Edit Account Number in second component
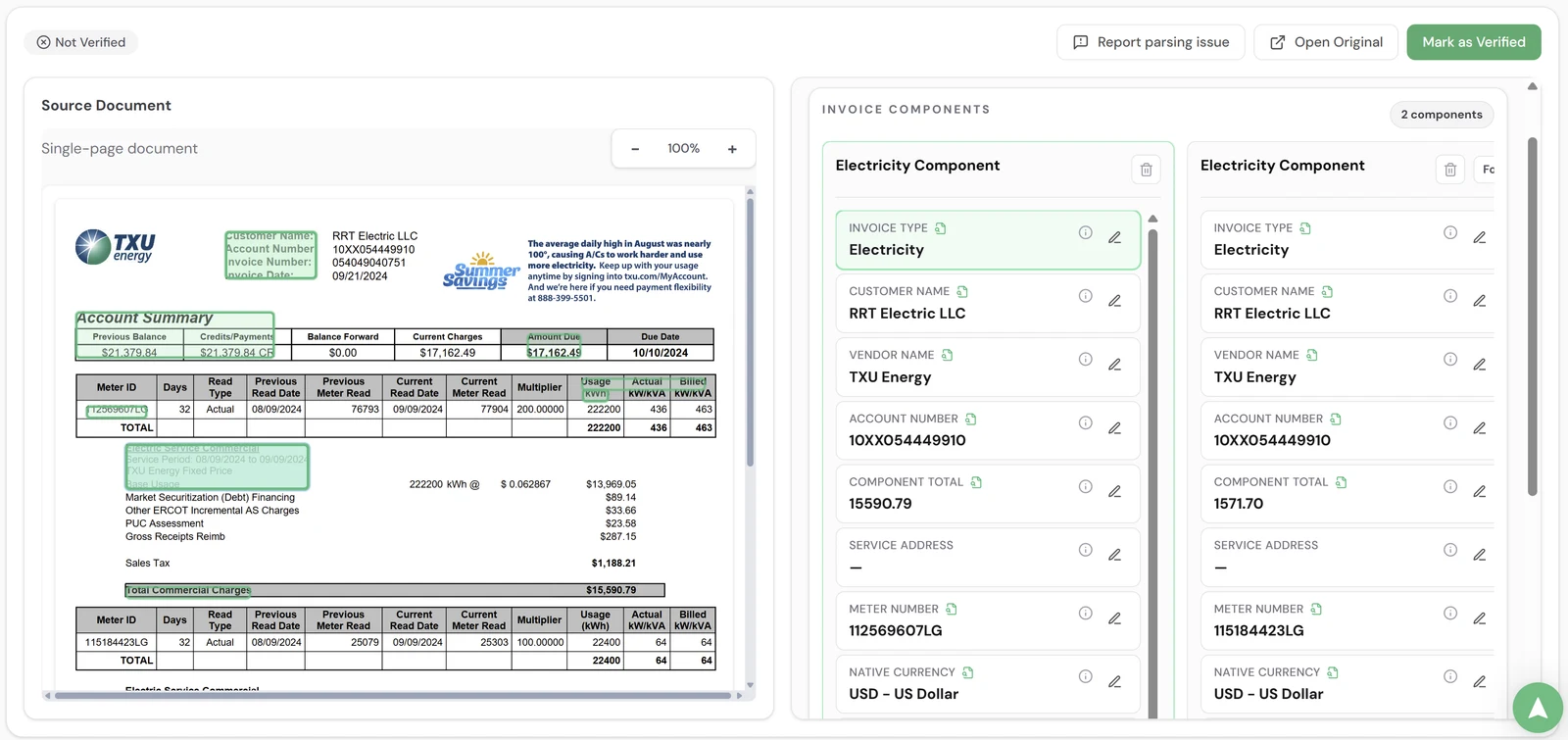This screenshot has width=1568, height=740. tap(1480, 428)
